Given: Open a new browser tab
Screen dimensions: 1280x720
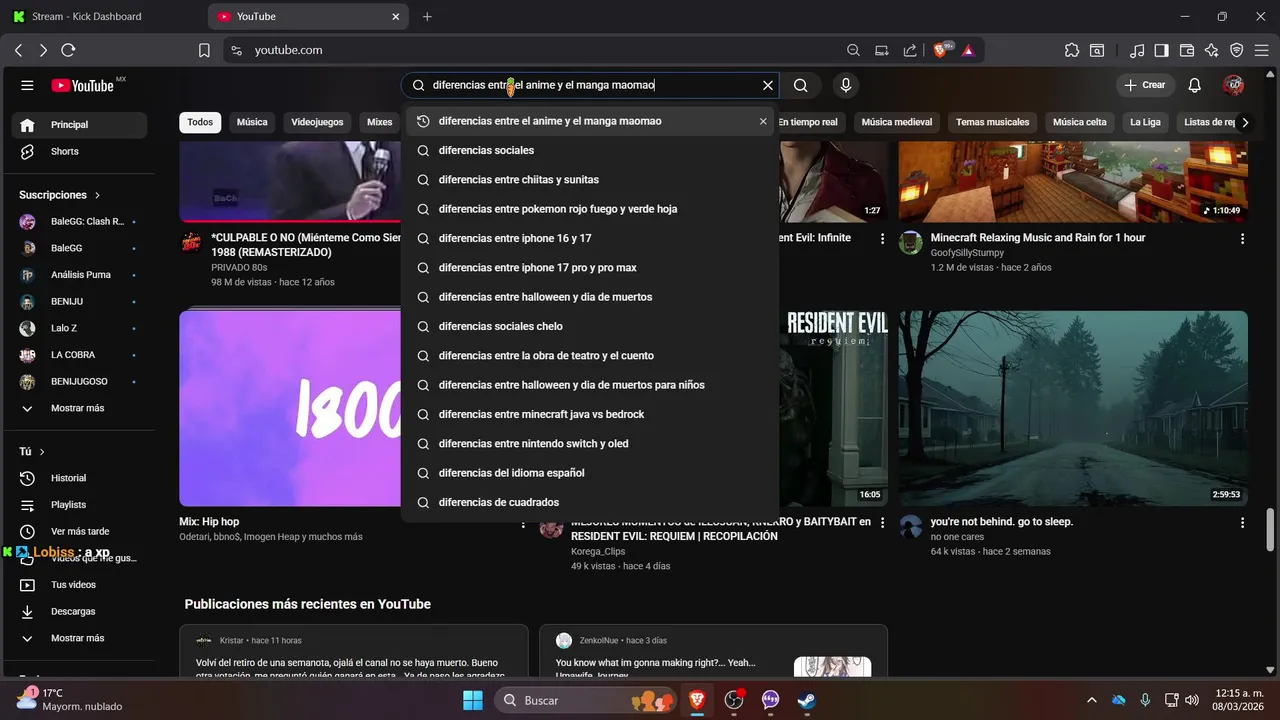Looking at the screenshot, I should 427,16.
